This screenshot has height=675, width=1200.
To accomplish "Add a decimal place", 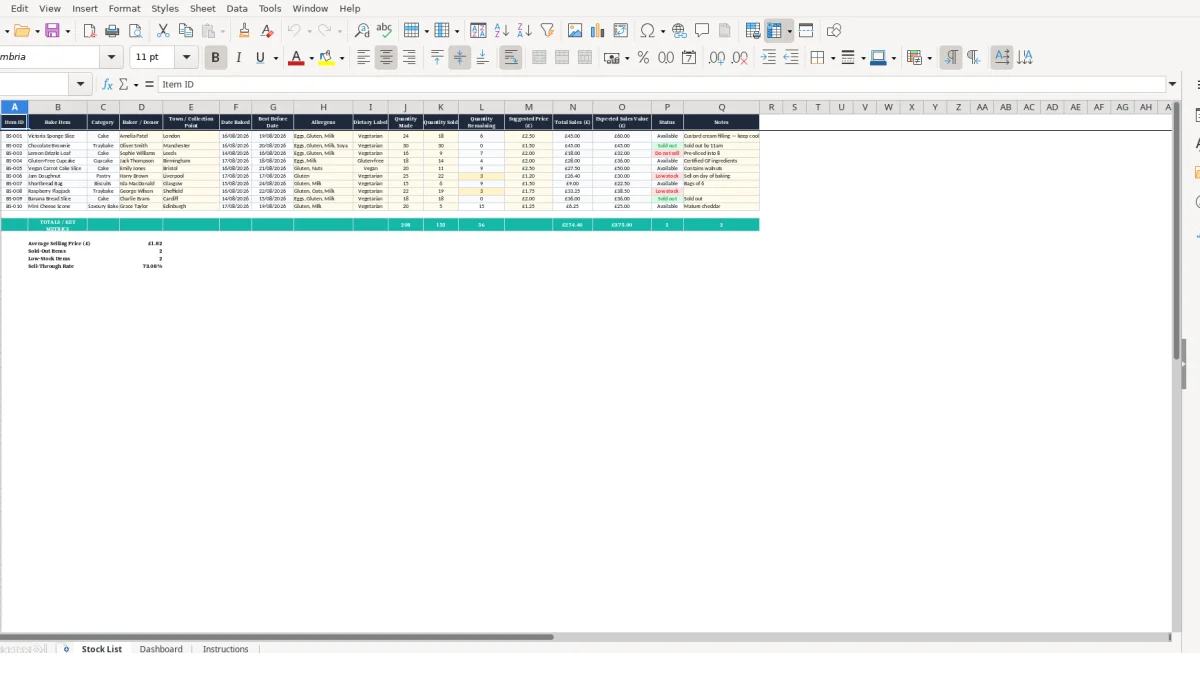I will click(x=717, y=58).
